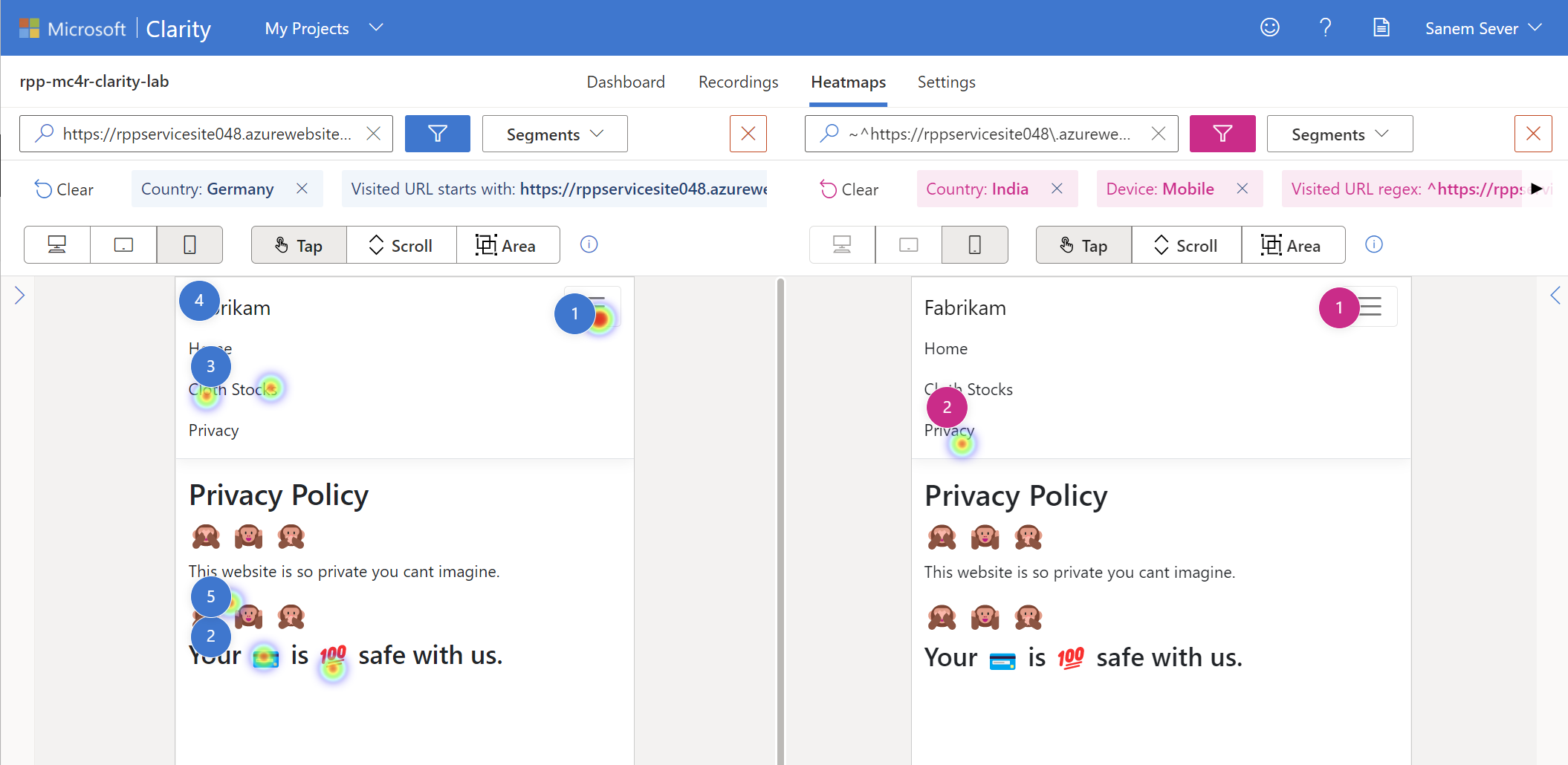Select mobile device view in left pane
1568x765 pixels.
(189, 244)
